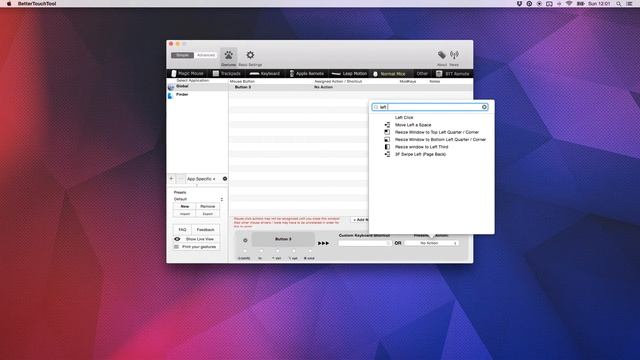Toggle the fn modifier checkbox
Image resolution: width=640 pixels, height=360 pixels.
click(x=261, y=251)
